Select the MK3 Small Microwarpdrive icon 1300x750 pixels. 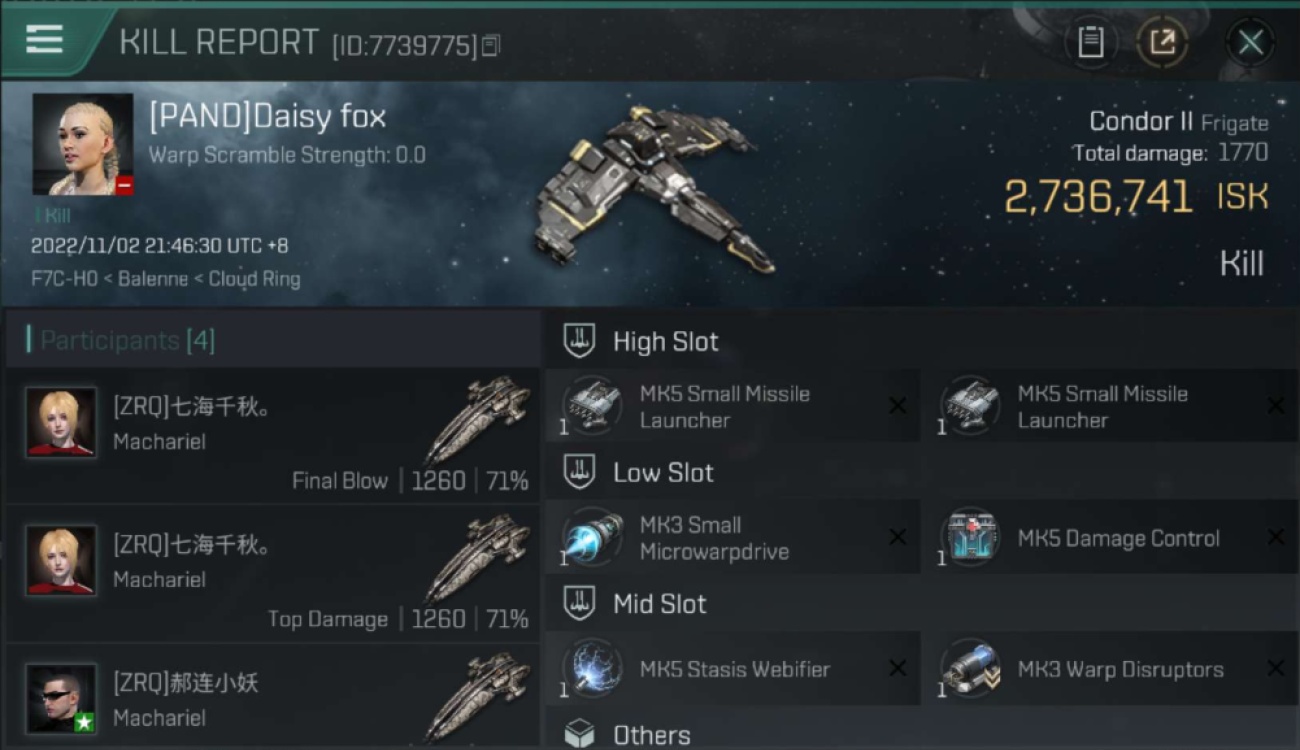point(593,537)
